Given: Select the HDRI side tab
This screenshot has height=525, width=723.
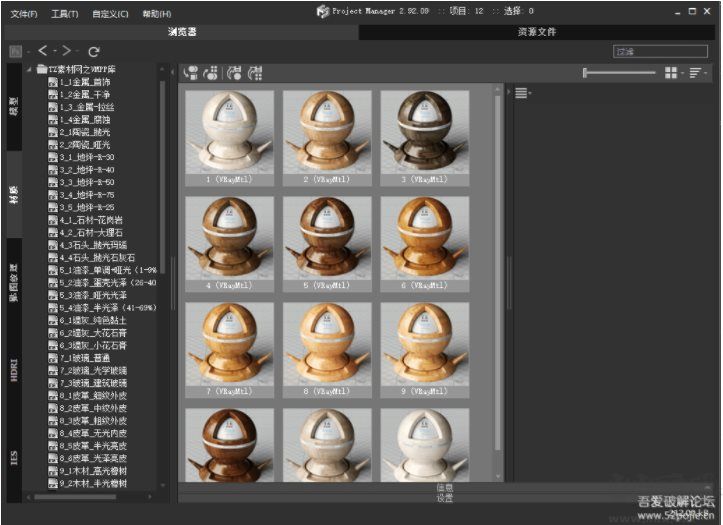Looking at the screenshot, I should click(x=14, y=372).
